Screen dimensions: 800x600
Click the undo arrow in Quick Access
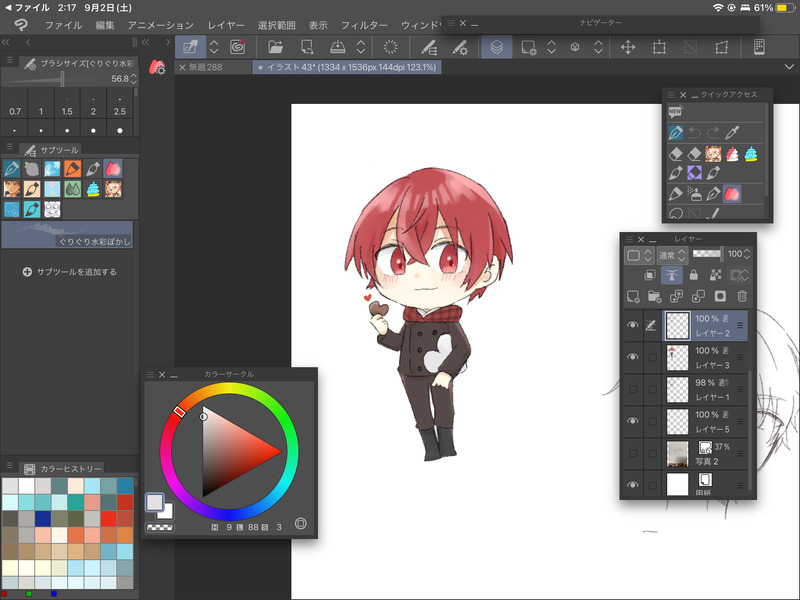[x=697, y=133]
